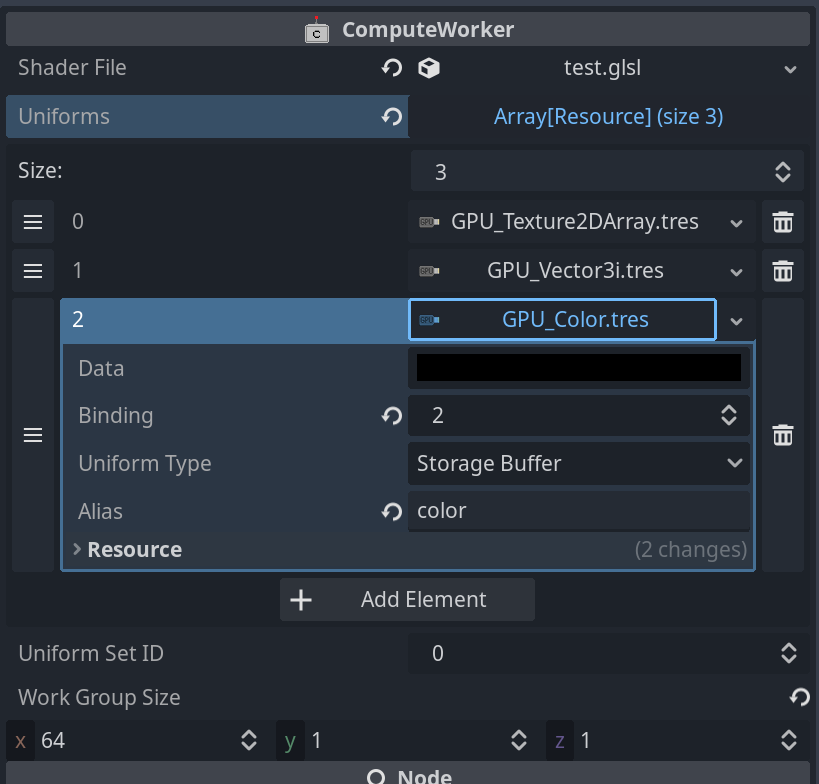
Task: Open the GPU_Texture2DArray.tres dropdown arrow
Action: 736,224
